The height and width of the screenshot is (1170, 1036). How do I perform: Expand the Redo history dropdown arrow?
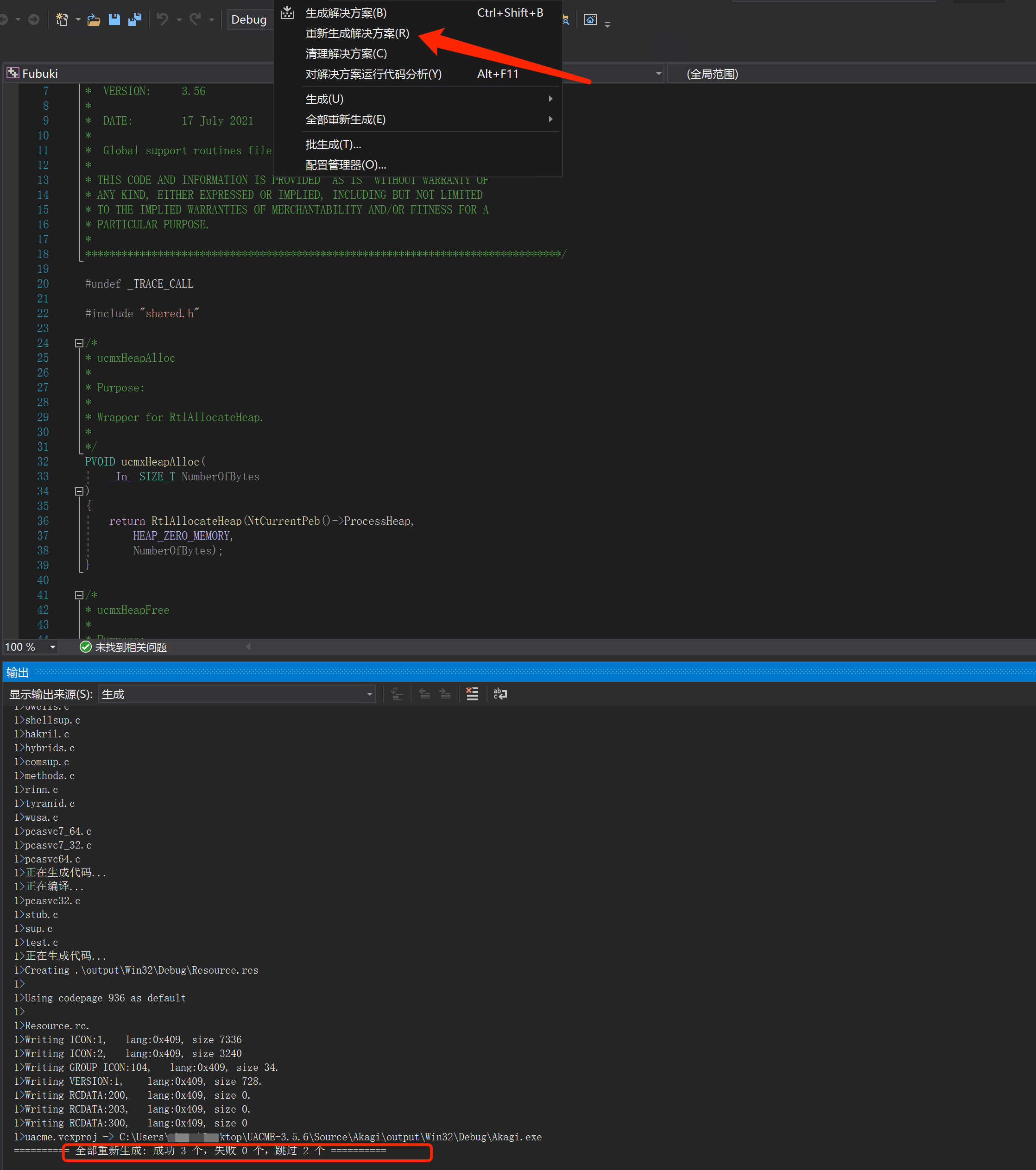coord(212,20)
